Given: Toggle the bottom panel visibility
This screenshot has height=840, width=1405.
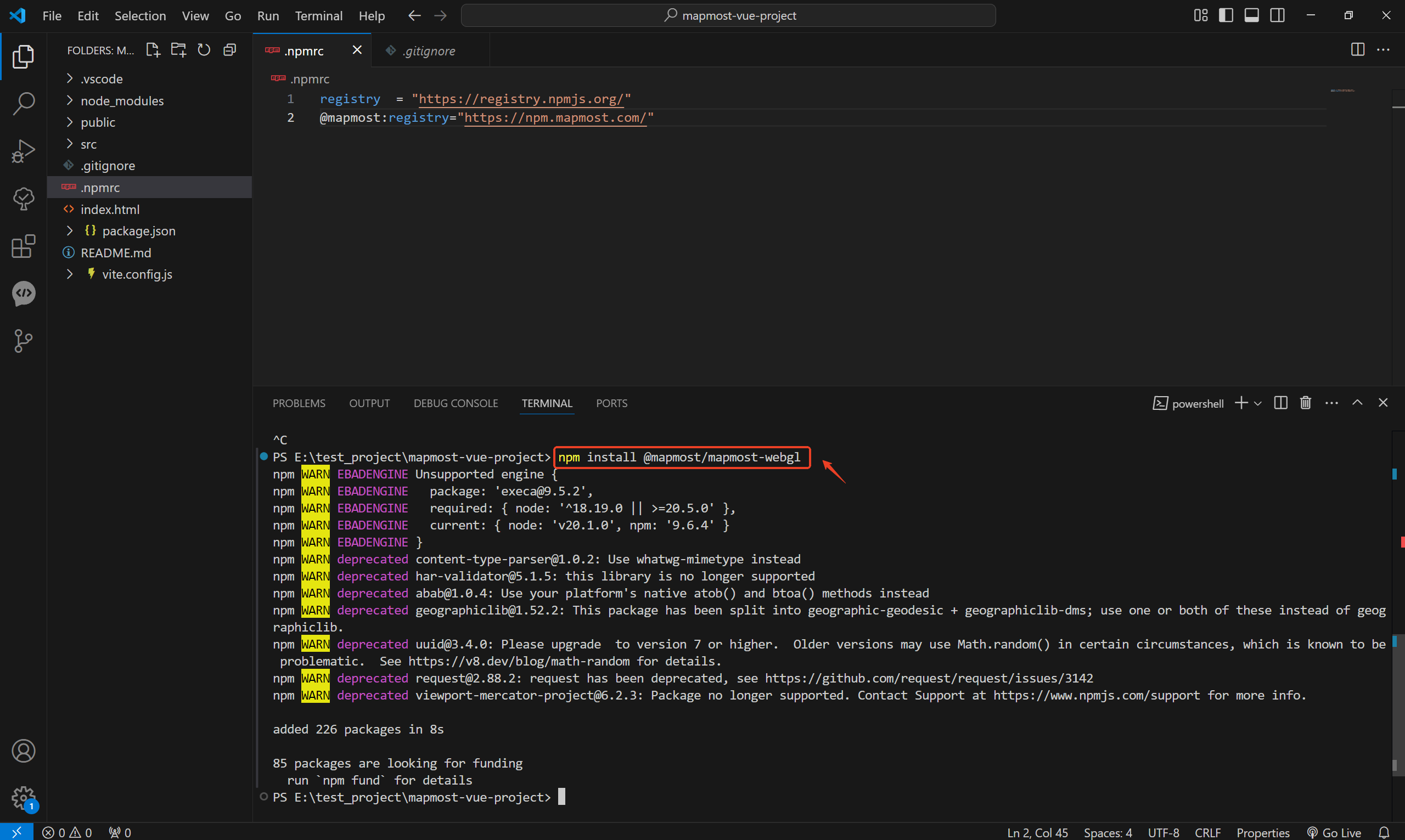Looking at the screenshot, I should (x=1251, y=15).
